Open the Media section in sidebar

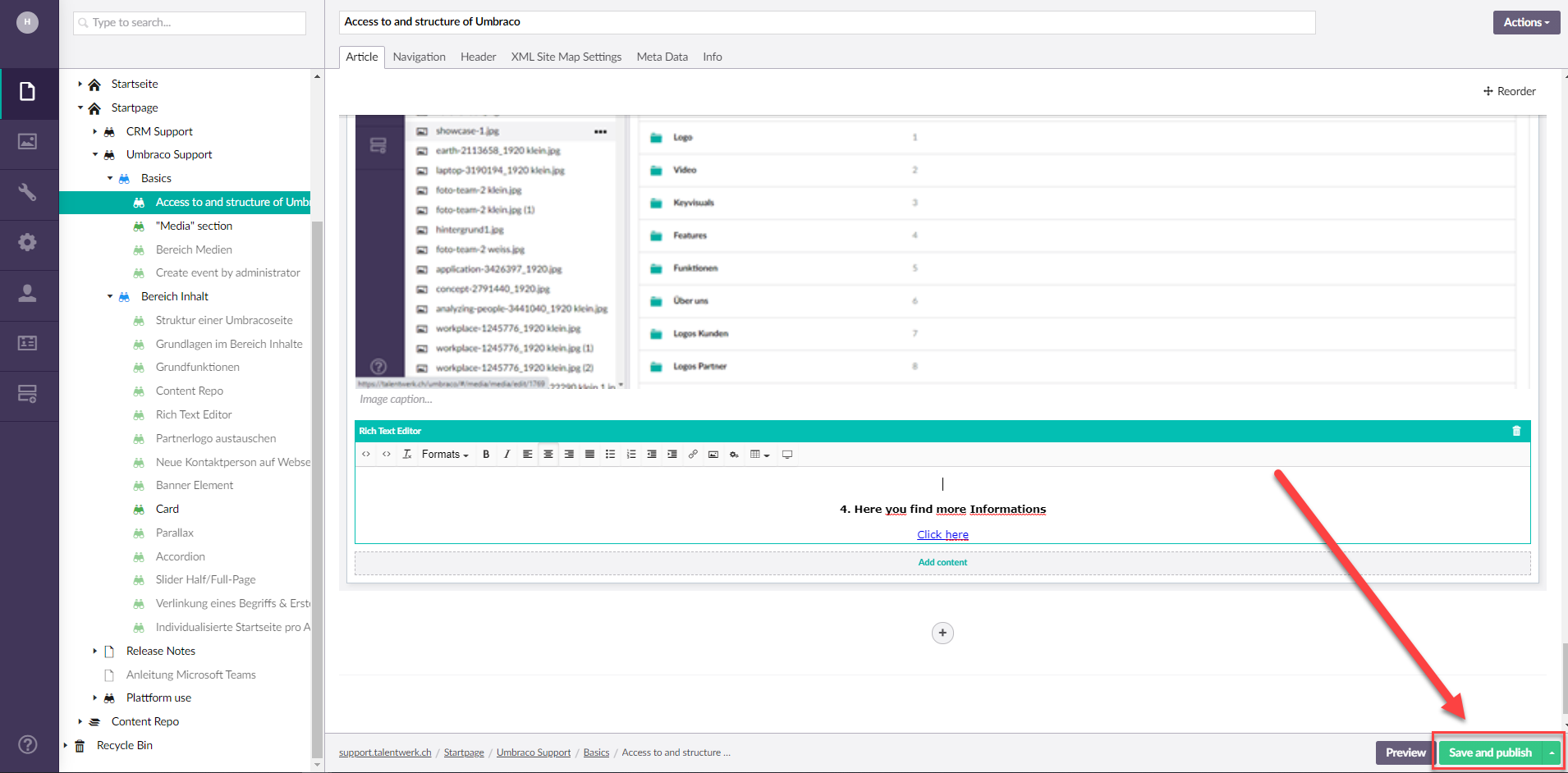28,142
